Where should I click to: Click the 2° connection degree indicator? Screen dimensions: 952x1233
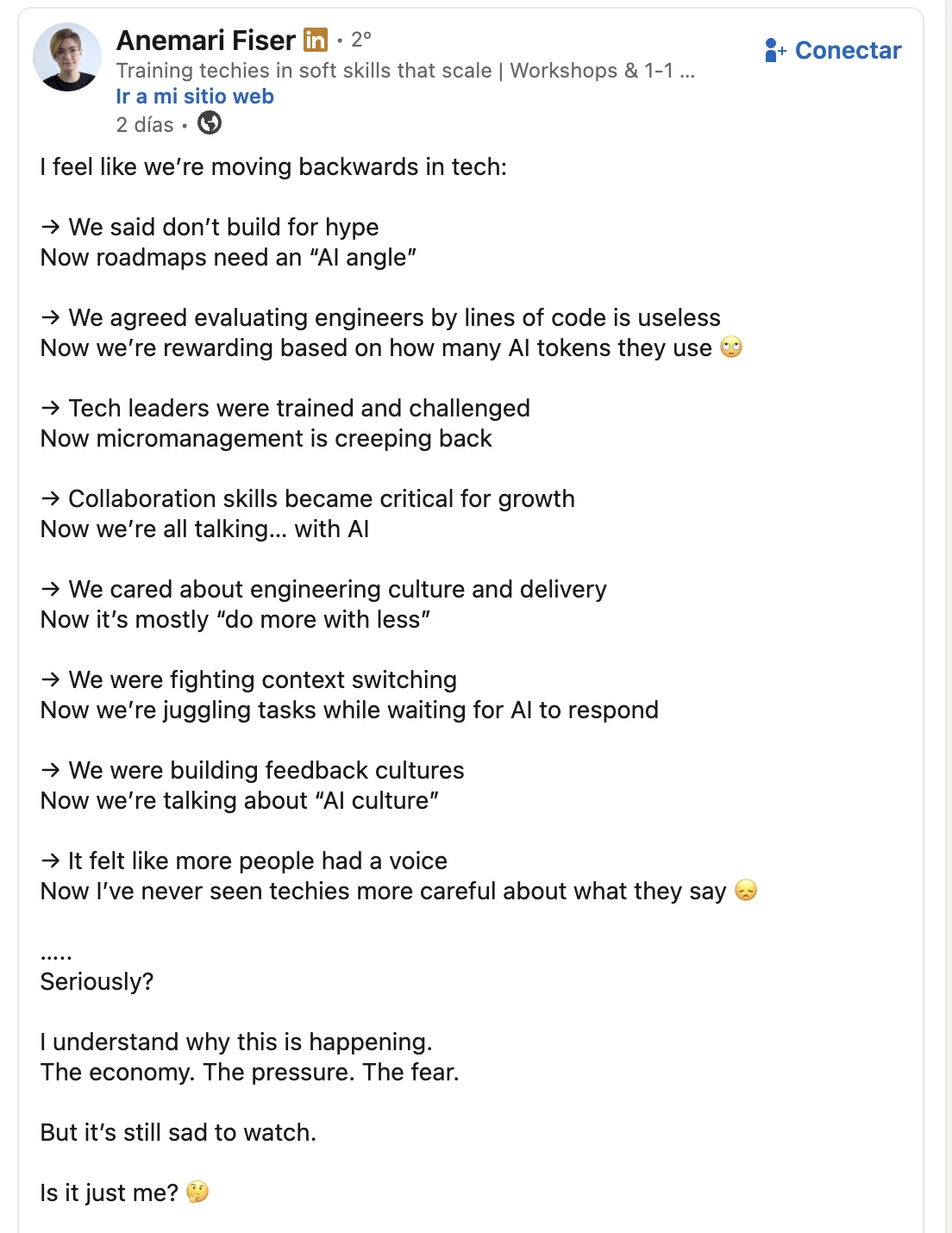click(361, 40)
